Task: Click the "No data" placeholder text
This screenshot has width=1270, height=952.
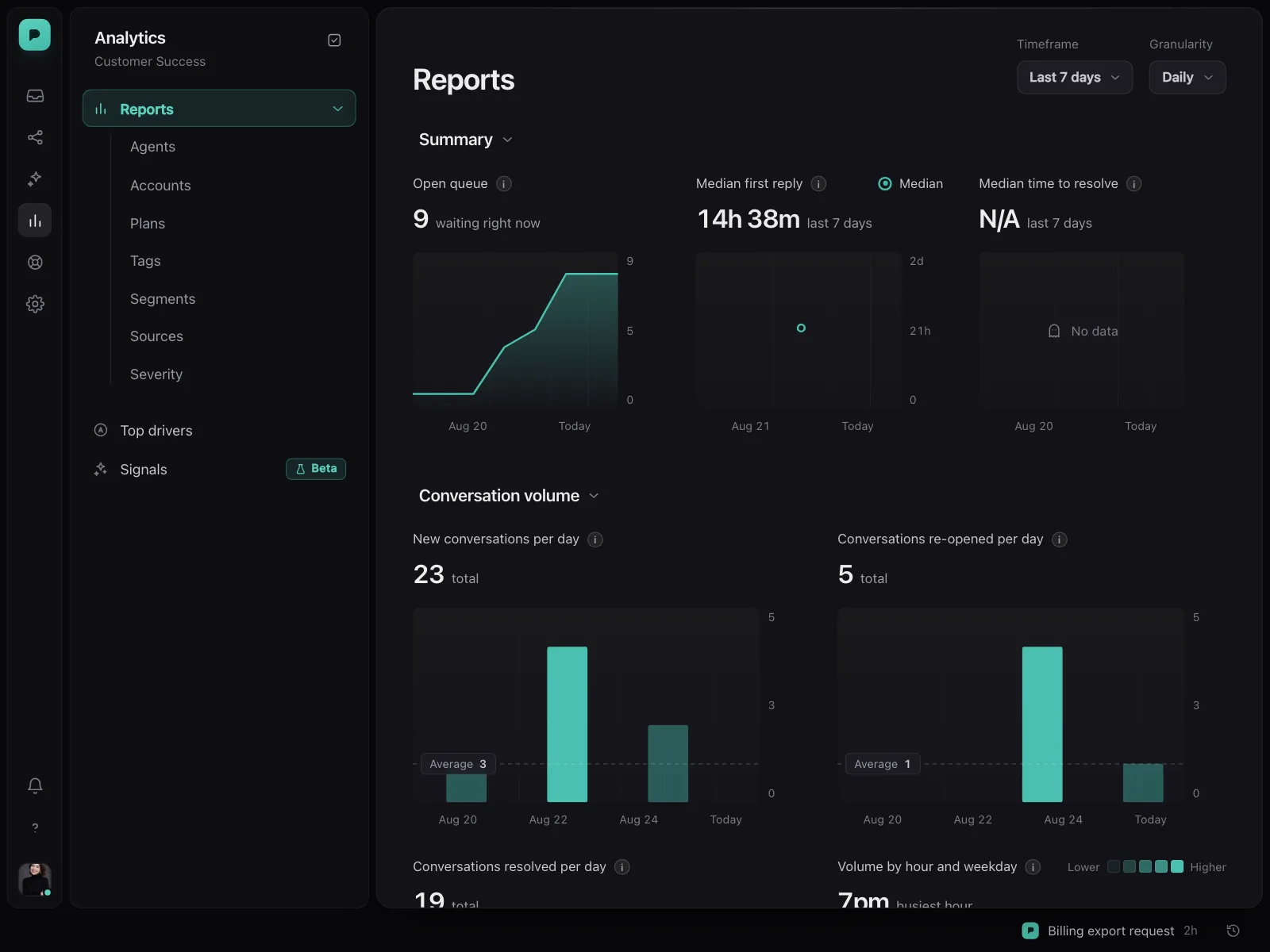Action: (x=1095, y=331)
